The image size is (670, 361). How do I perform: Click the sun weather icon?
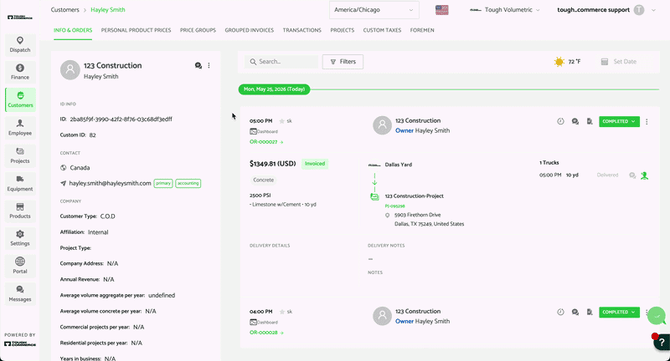(x=559, y=62)
